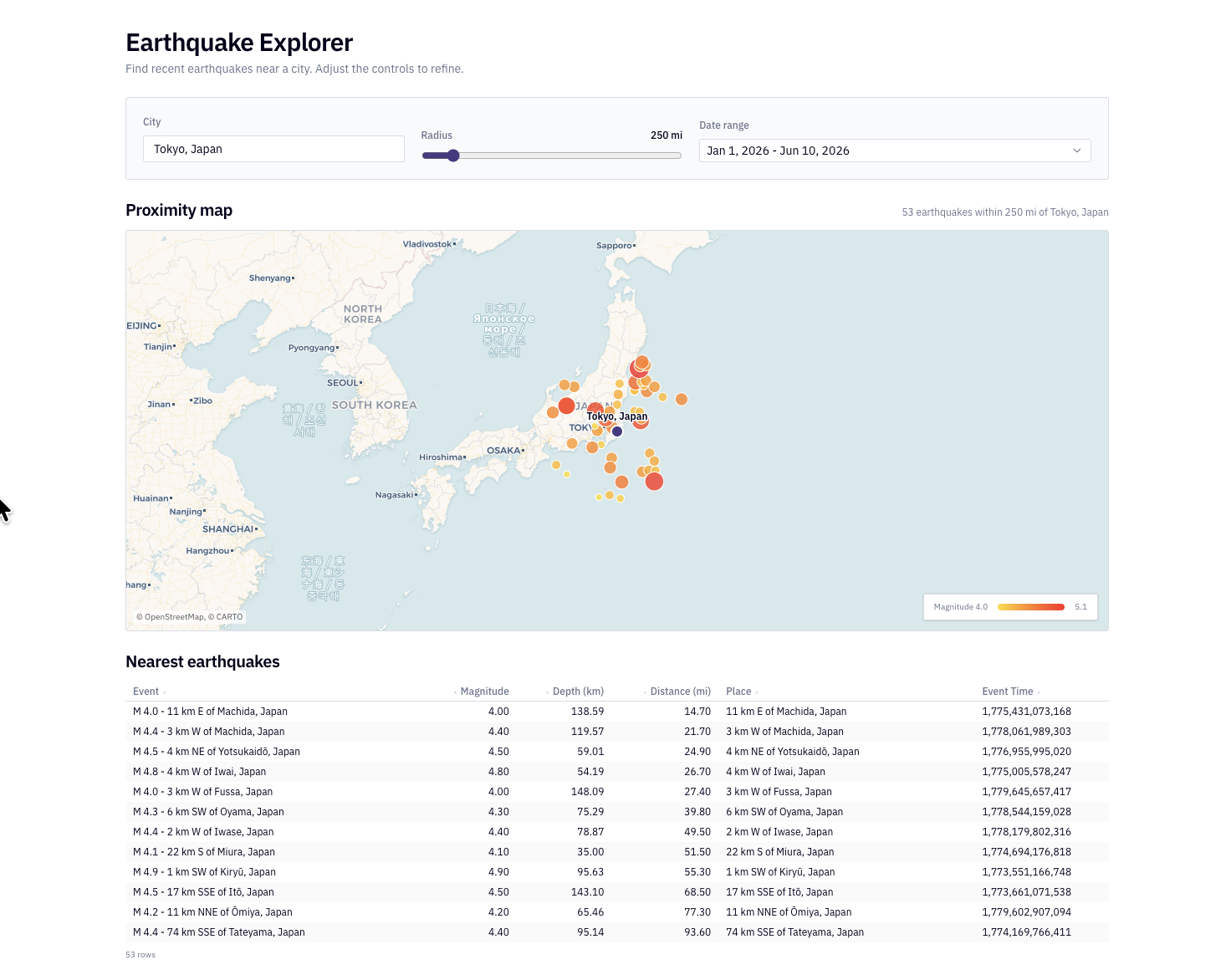Click the SEOUL city label on the map
This screenshot has height=980, width=1231.
point(342,383)
